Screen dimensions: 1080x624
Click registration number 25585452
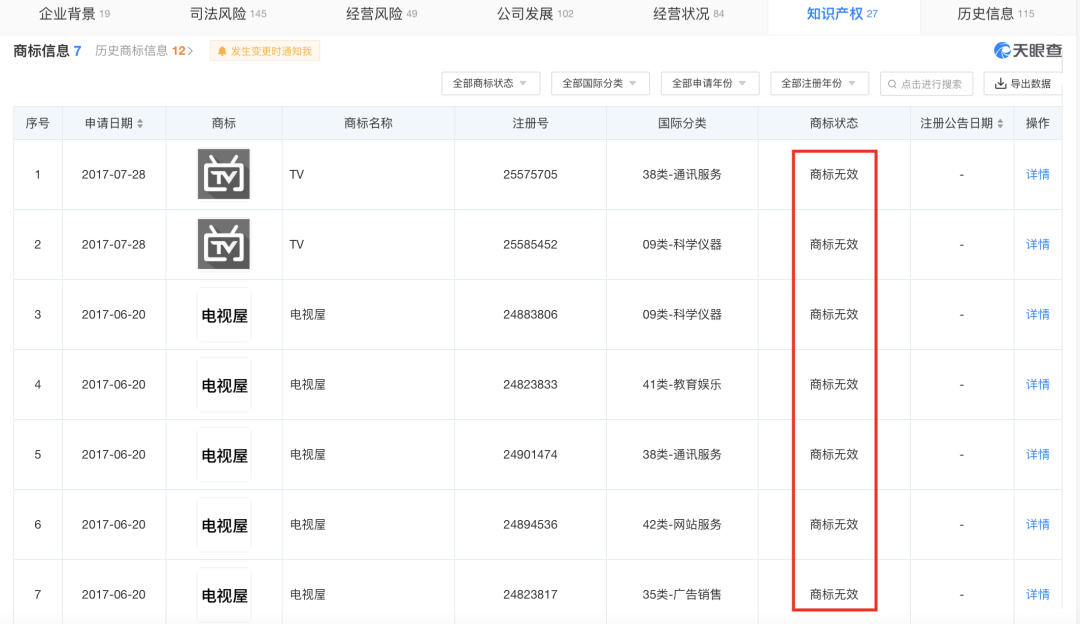(530, 245)
